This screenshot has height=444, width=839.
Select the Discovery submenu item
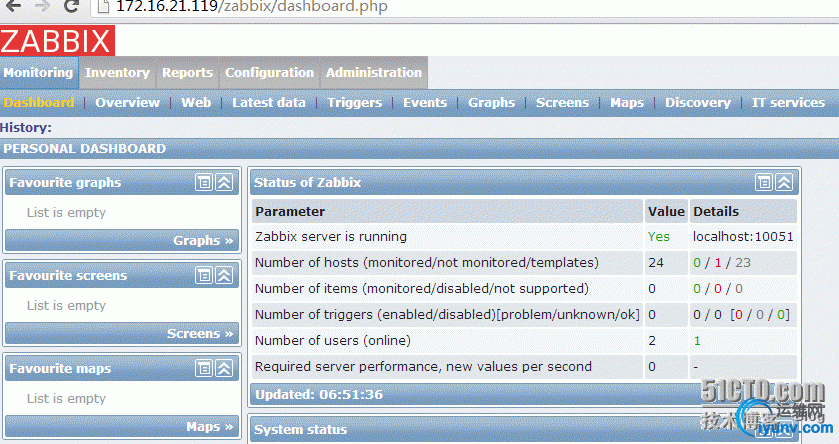698,103
